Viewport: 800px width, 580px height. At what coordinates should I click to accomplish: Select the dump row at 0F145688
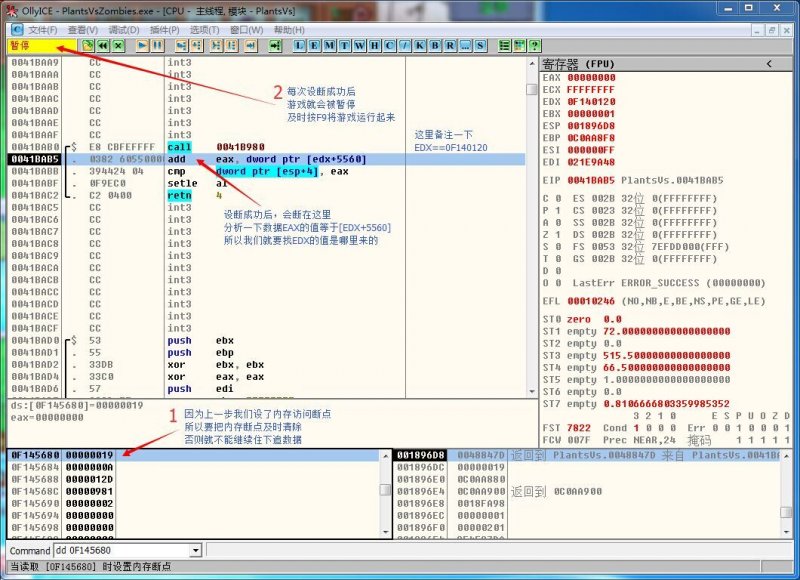(194, 480)
